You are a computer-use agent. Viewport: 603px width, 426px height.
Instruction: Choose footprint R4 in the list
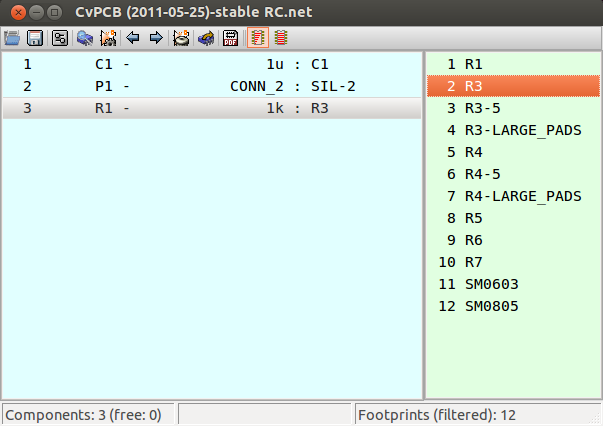pos(513,152)
